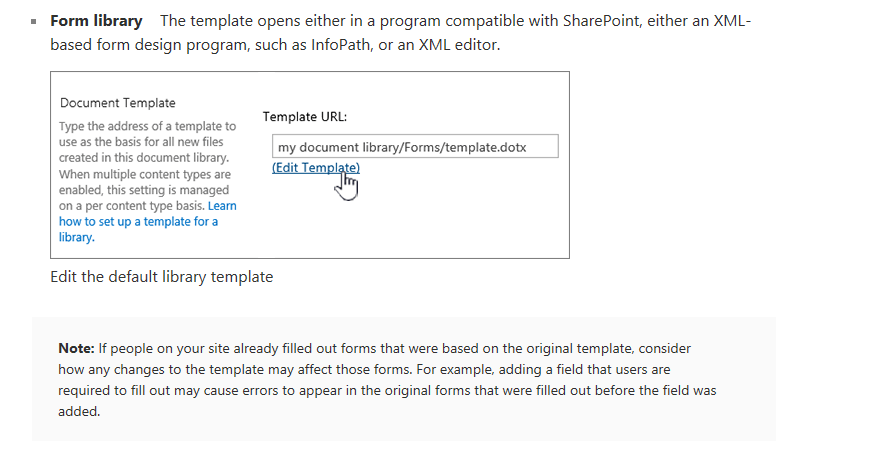Click the Document Template section title

click(x=118, y=103)
